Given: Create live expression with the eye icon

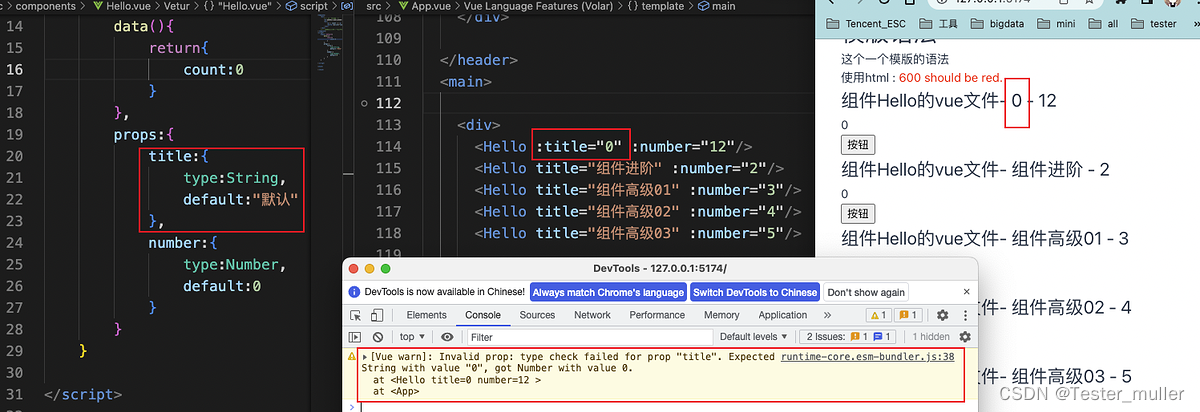Looking at the screenshot, I should click(x=447, y=337).
